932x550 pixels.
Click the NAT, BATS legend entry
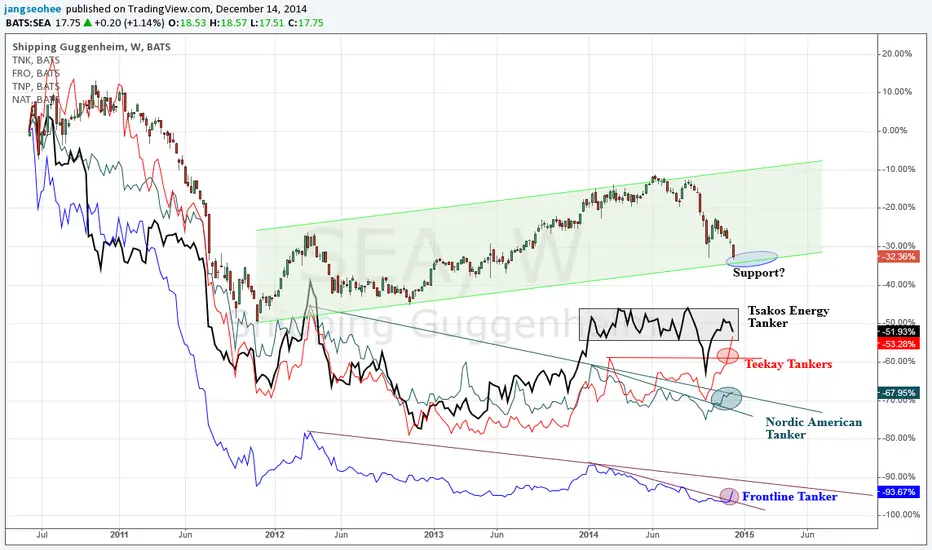[x=36, y=99]
